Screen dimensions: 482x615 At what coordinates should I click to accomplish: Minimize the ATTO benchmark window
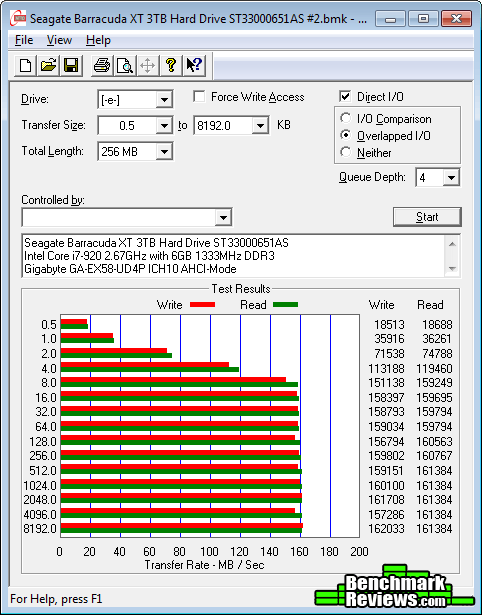[x=390, y=18]
